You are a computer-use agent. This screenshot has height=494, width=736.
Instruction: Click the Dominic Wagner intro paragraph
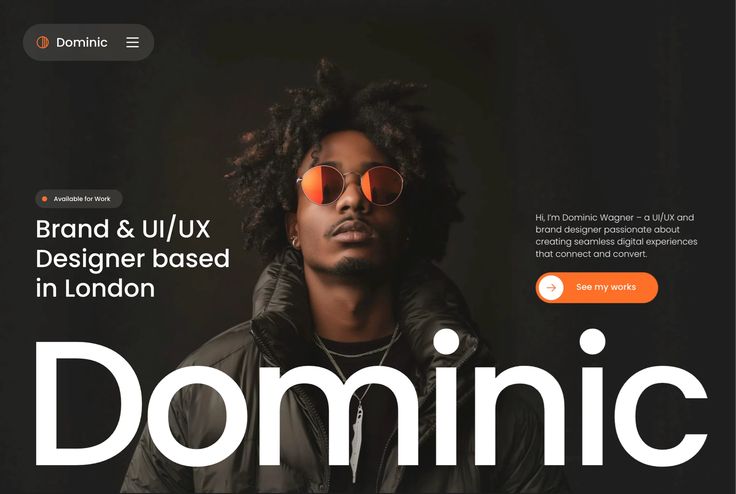coord(616,236)
